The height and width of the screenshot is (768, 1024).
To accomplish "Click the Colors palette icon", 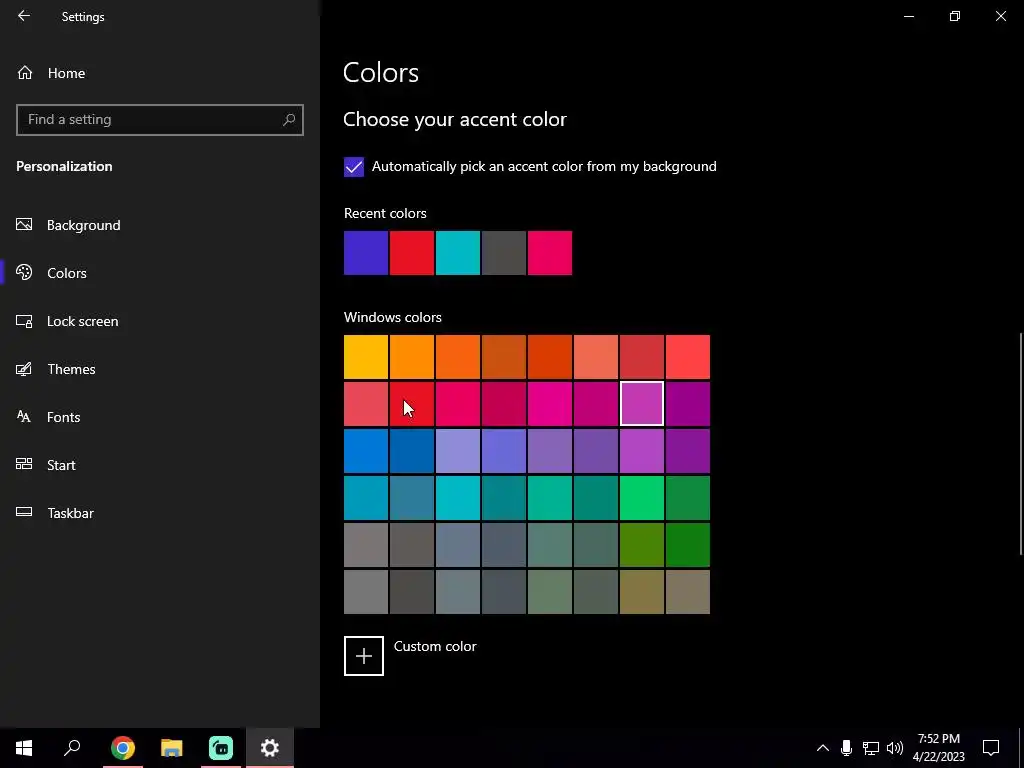I will coord(24,272).
